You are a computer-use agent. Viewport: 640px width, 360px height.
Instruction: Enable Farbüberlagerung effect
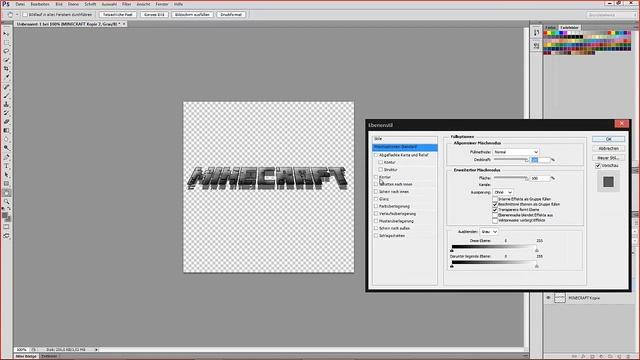tap(376, 206)
